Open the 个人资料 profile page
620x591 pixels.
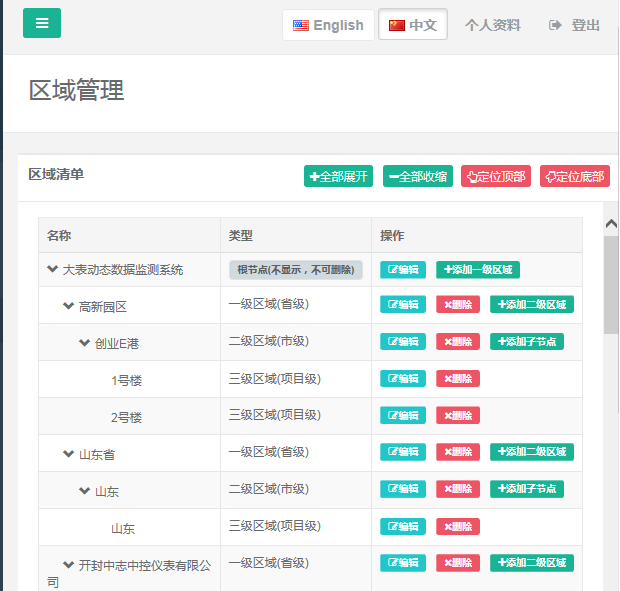point(493,25)
